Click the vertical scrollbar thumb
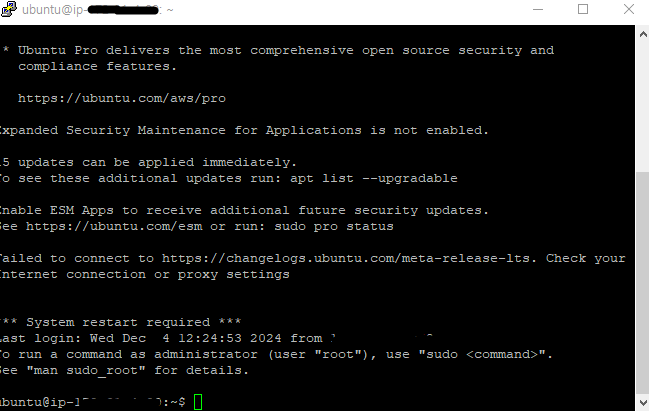Viewport: 649px width, 411px height. 642,281
